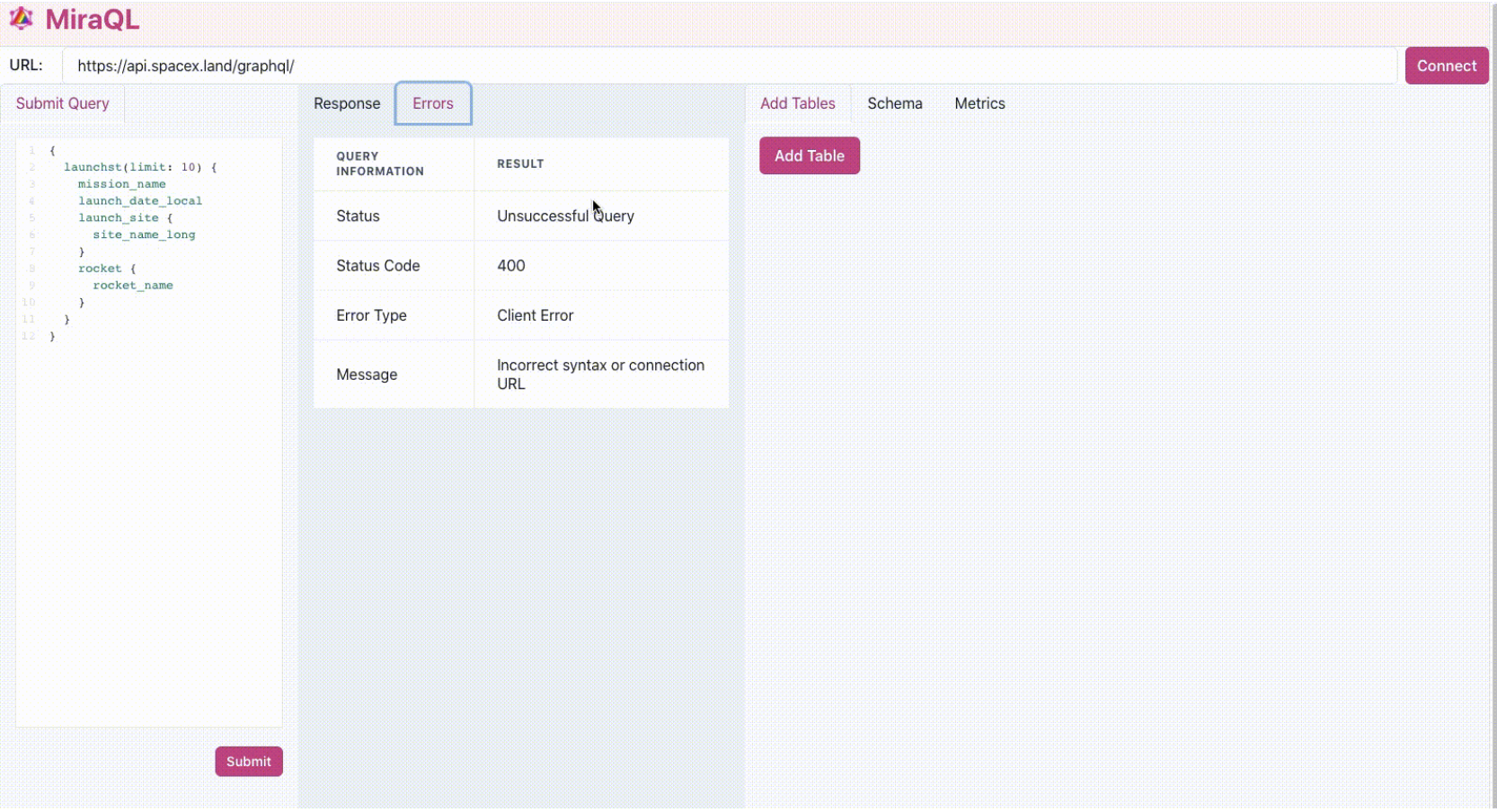Click the launchst(limit: 10) line in editor

coord(140,167)
